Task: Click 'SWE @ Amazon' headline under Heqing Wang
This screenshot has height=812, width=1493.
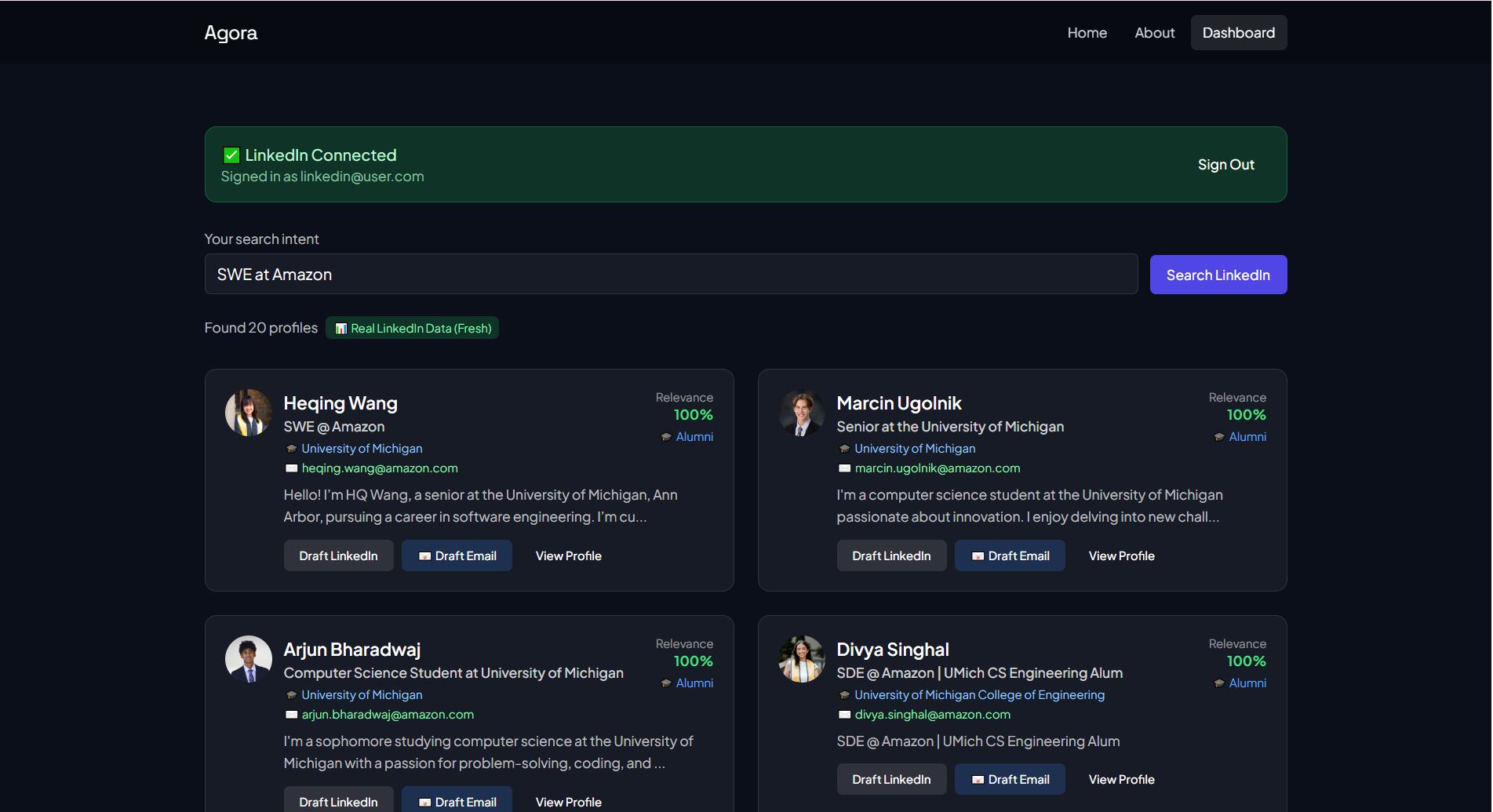Action: (334, 427)
